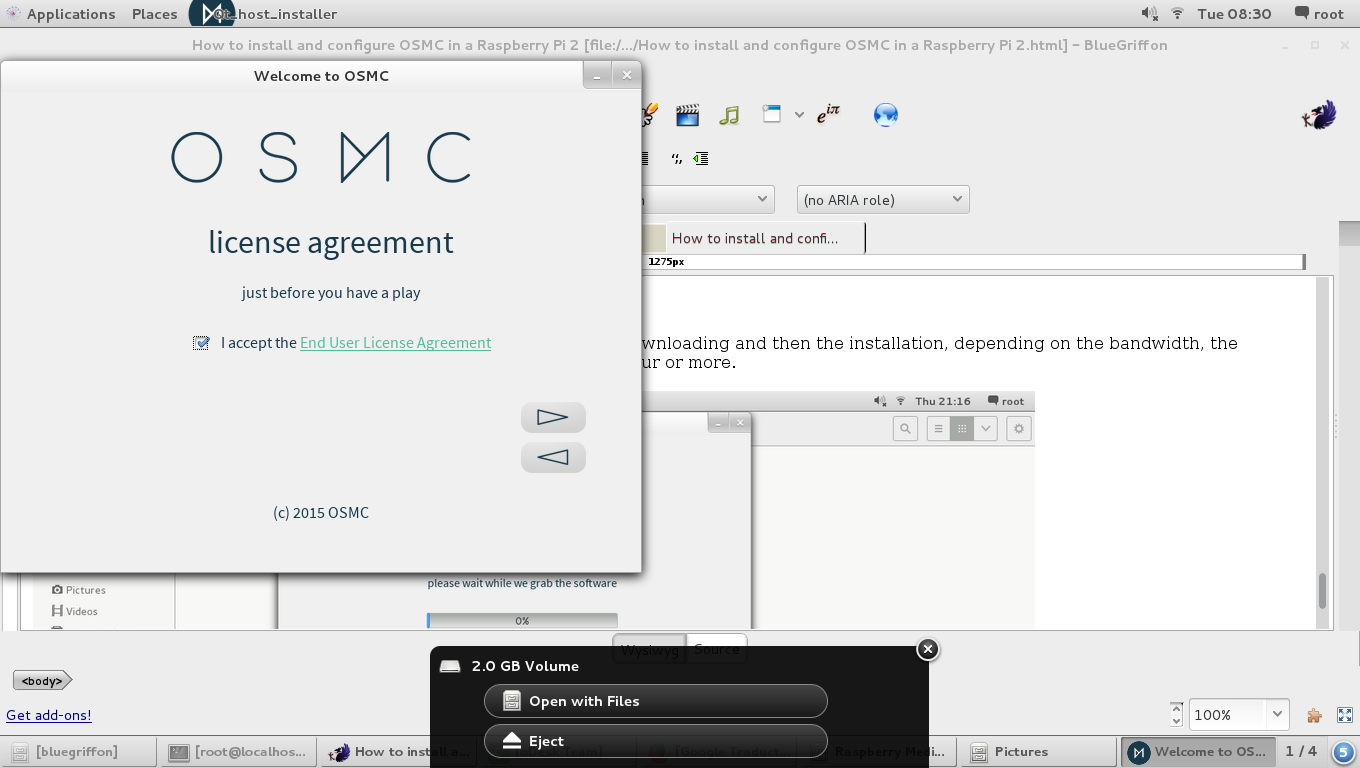Open the End User License Agreement link

tap(395, 343)
